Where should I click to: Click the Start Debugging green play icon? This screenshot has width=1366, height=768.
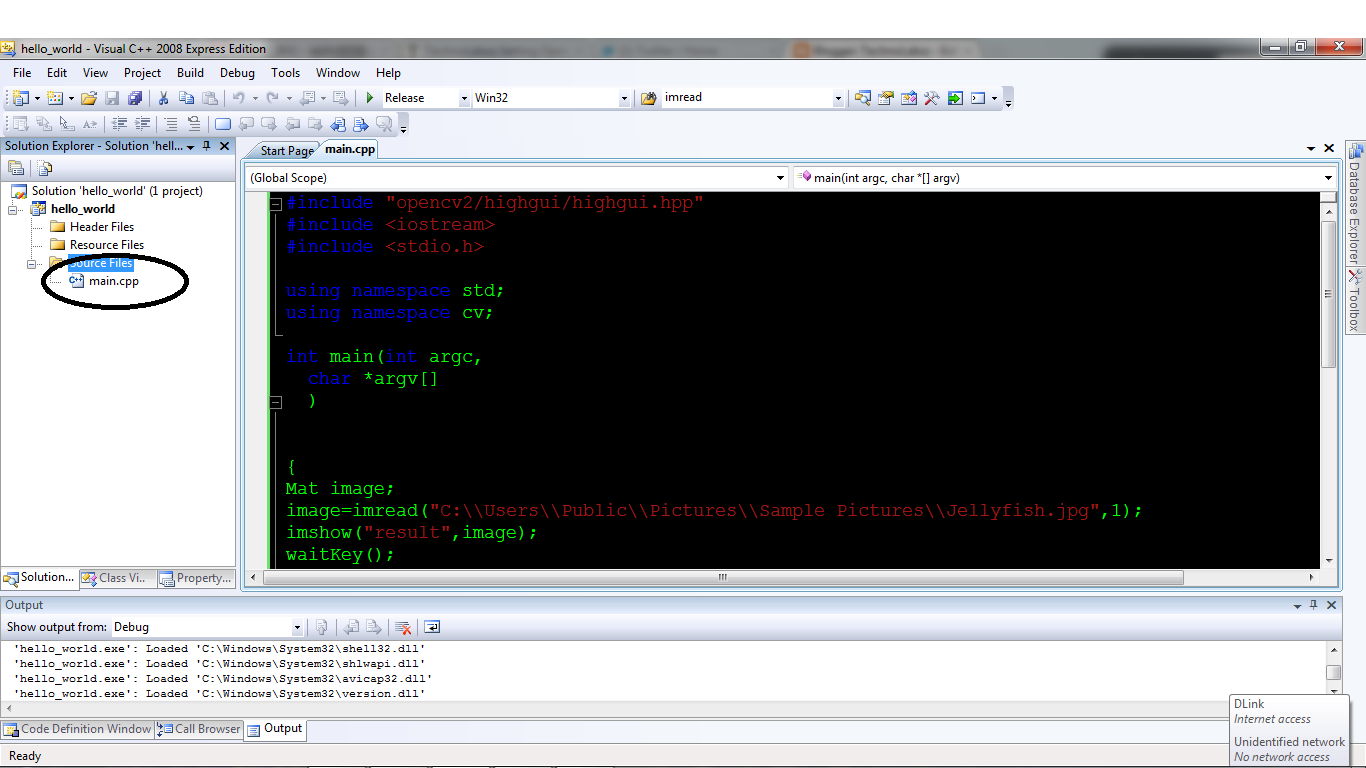[370, 98]
